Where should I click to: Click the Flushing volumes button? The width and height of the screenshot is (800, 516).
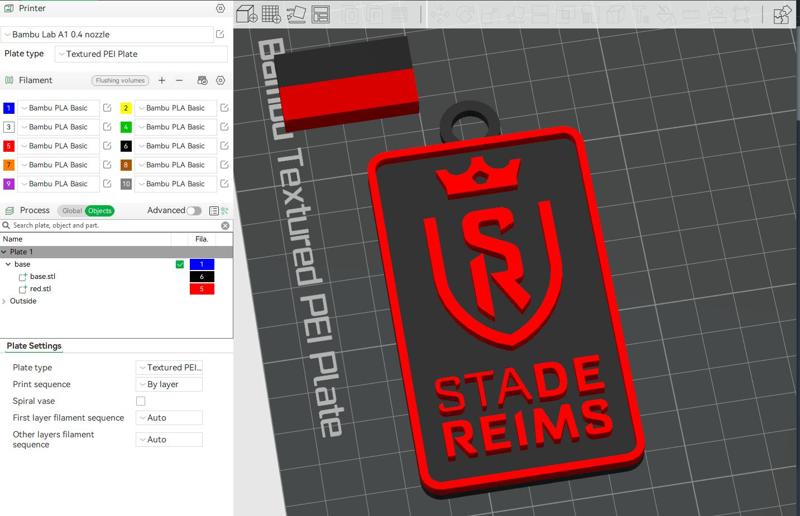click(x=120, y=80)
